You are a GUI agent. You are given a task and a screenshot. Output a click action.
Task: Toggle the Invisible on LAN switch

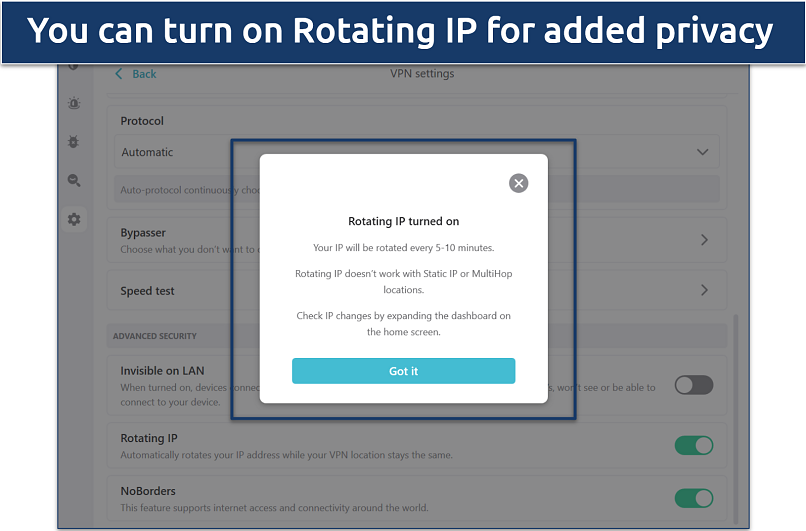pos(693,385)
